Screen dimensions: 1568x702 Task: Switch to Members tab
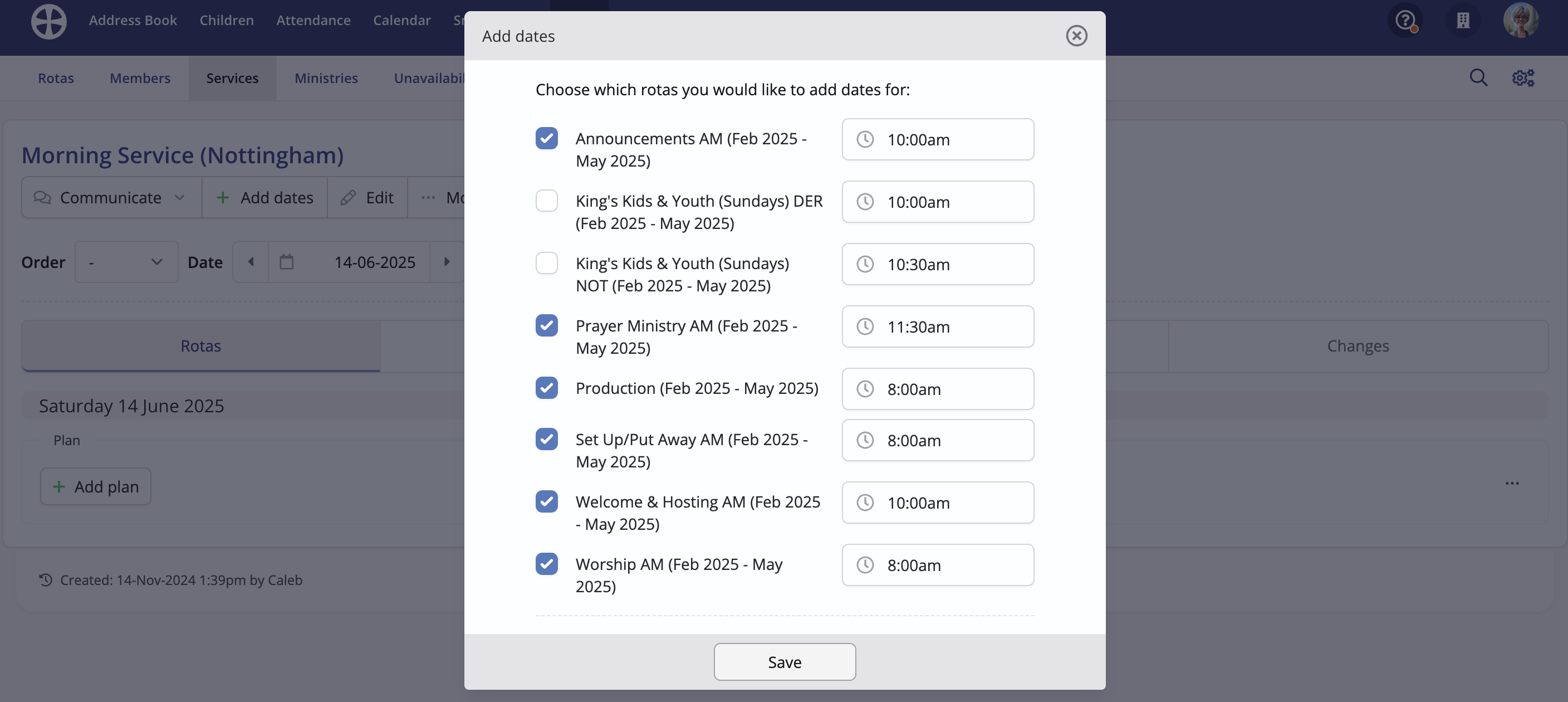pyautogui.click(x=140, y=78)
